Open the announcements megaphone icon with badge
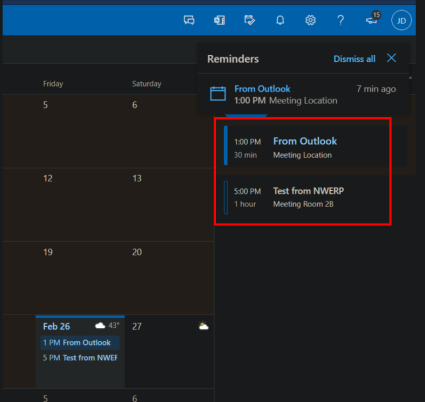Viewport: 425px width, 402px height. (372, 19)
